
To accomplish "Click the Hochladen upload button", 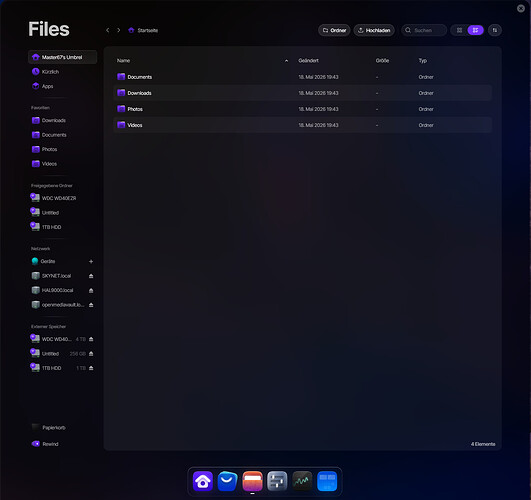I will tap(374, 30).
